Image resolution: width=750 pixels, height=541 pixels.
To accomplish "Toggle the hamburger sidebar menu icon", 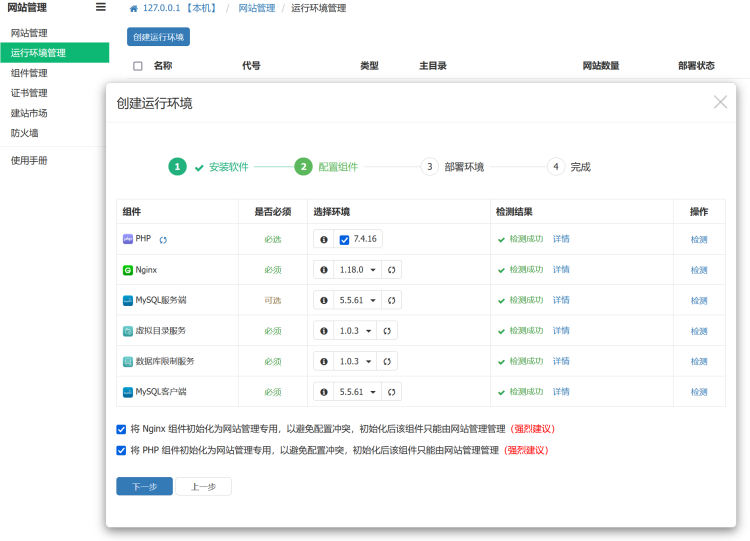I will (x=100, y=7).
